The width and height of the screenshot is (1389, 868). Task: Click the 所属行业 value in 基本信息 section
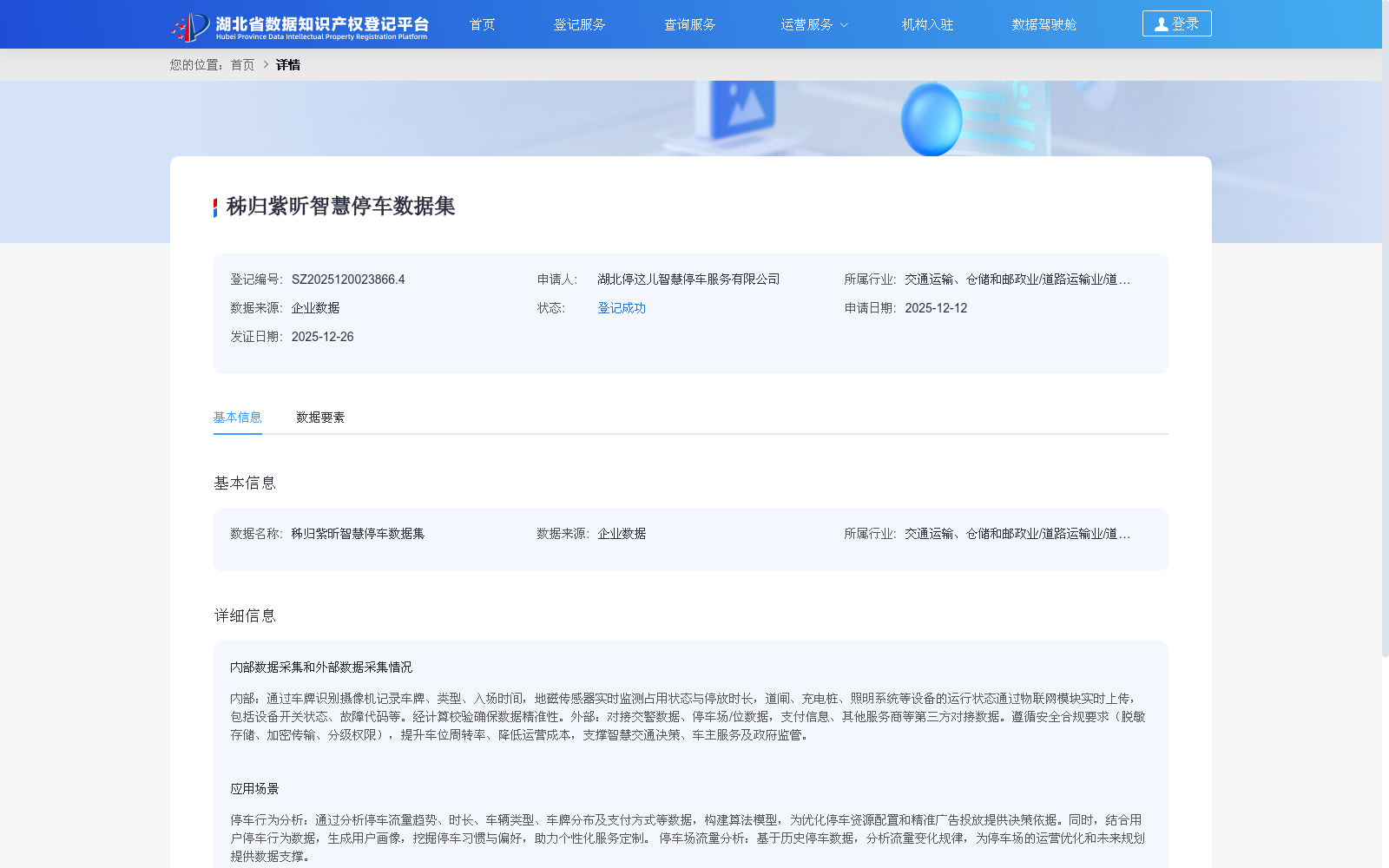pos(1017,534)
